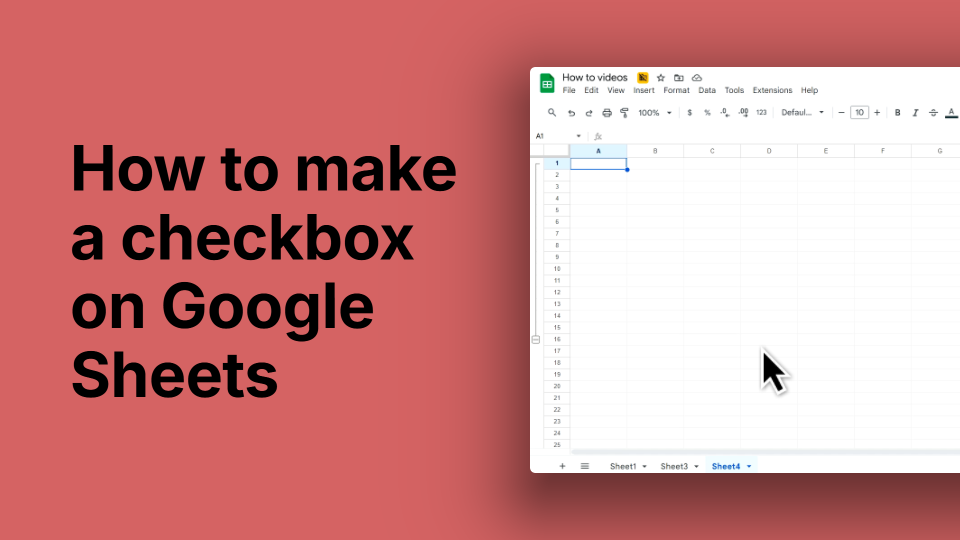The image size is (960, 540).
Task: Open the Sheet1 tab dropdown arrow
Action: click(644, 467)
